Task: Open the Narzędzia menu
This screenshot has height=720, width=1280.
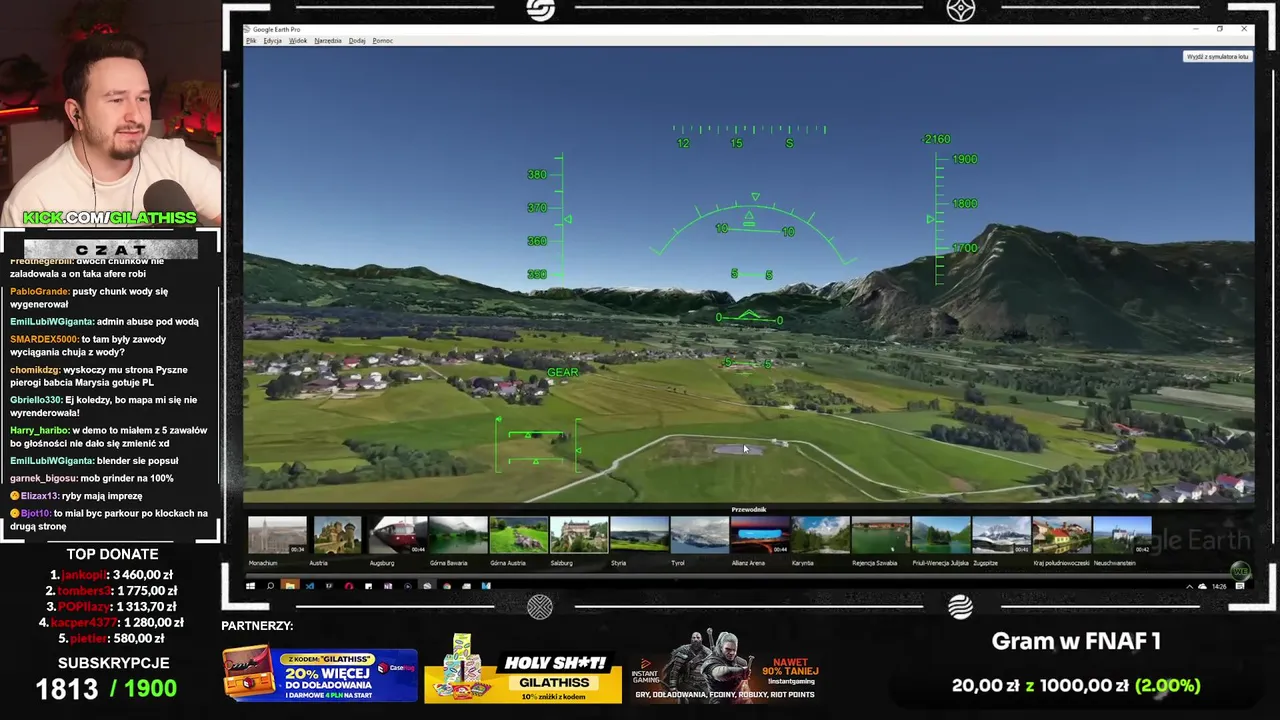Action: point(328,41)
